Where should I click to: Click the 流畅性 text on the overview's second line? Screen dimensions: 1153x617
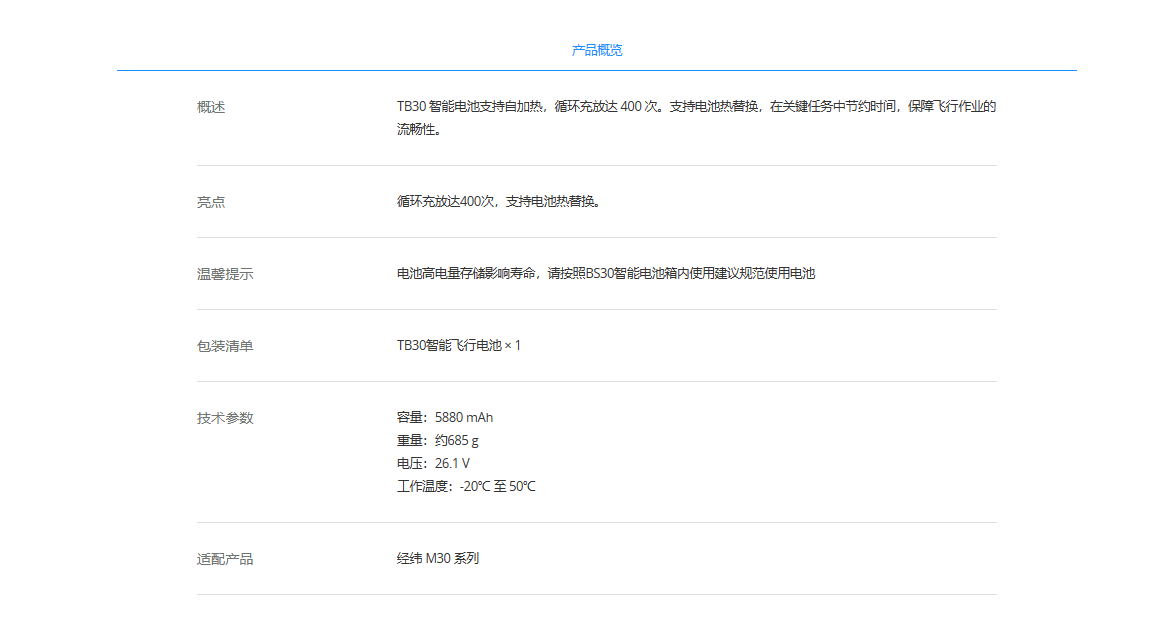[x=419, y=130]
